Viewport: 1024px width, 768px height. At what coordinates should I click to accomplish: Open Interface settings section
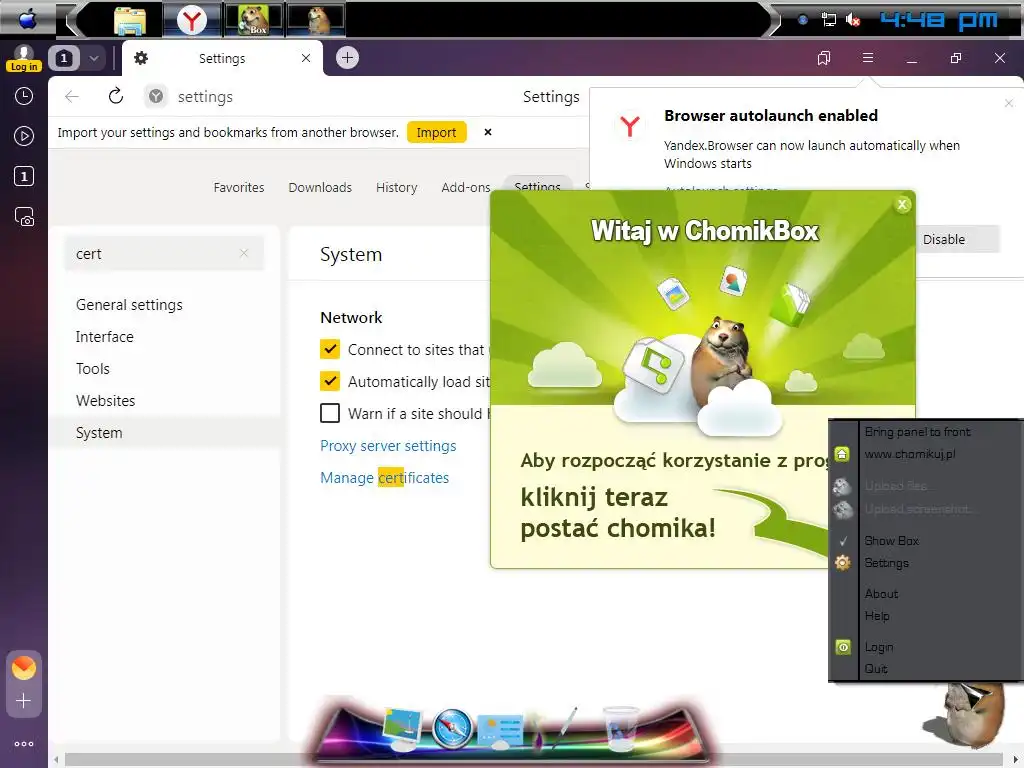[104, 336]
